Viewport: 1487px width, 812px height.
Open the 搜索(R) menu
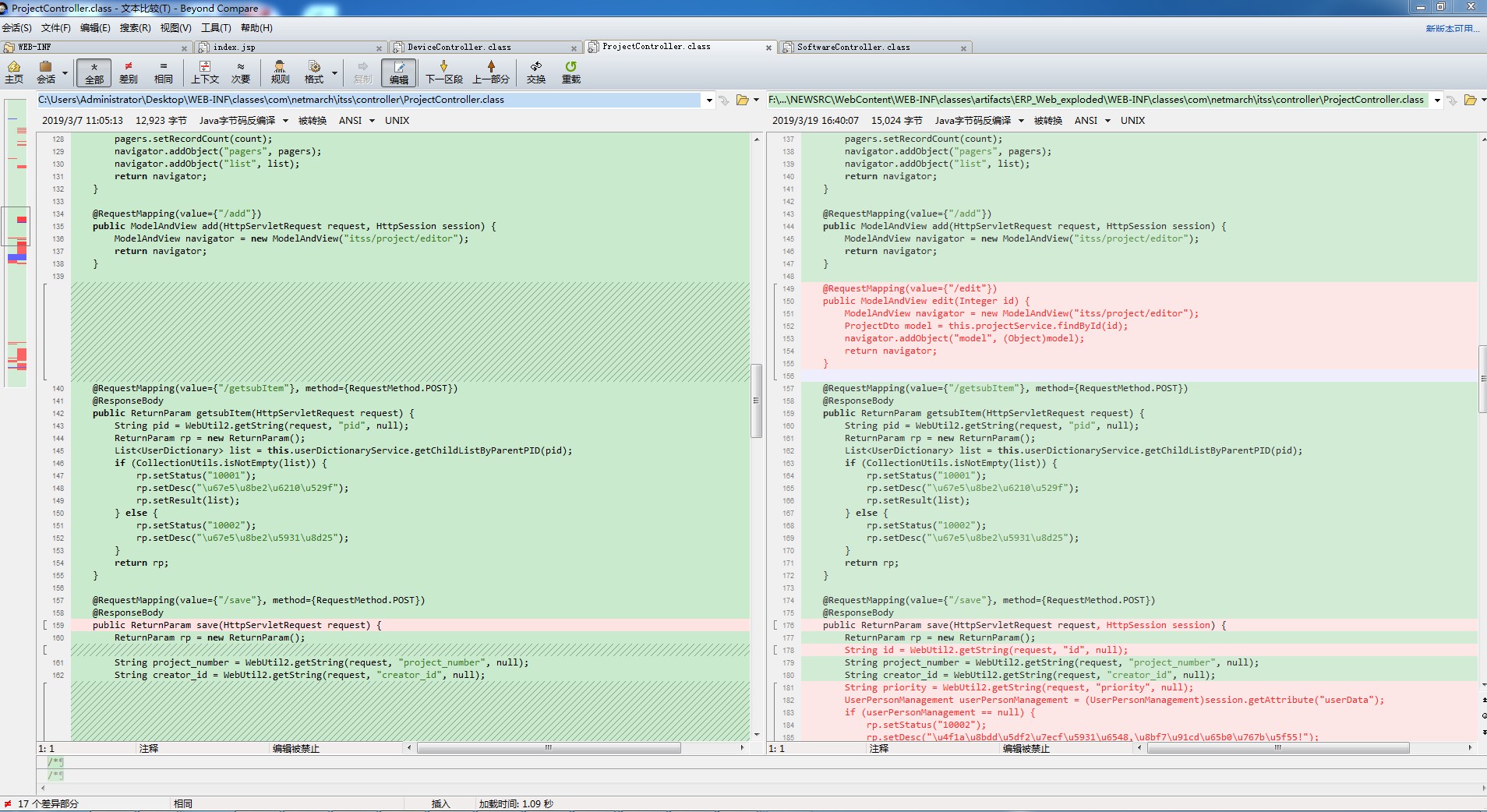[x=136, y=28]
